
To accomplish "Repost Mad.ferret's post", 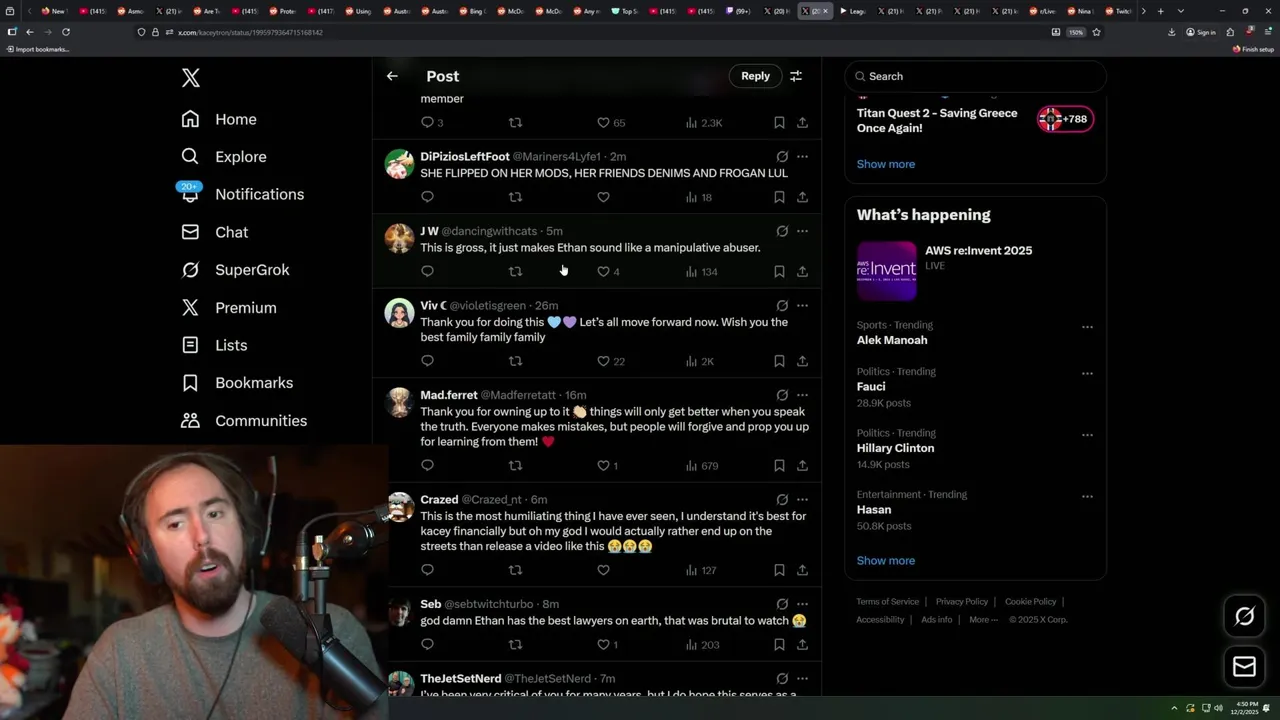I will point(515,465).
